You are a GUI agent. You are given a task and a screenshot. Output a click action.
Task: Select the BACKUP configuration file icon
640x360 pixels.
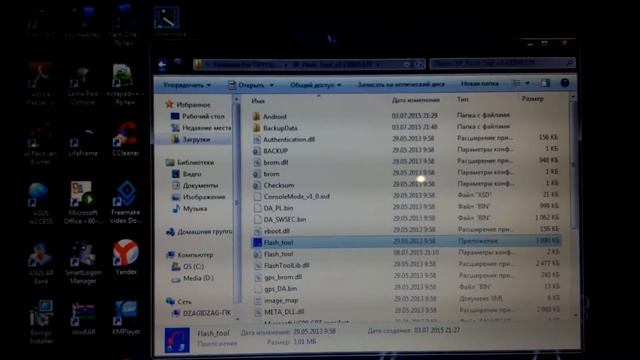coord(257,151)
